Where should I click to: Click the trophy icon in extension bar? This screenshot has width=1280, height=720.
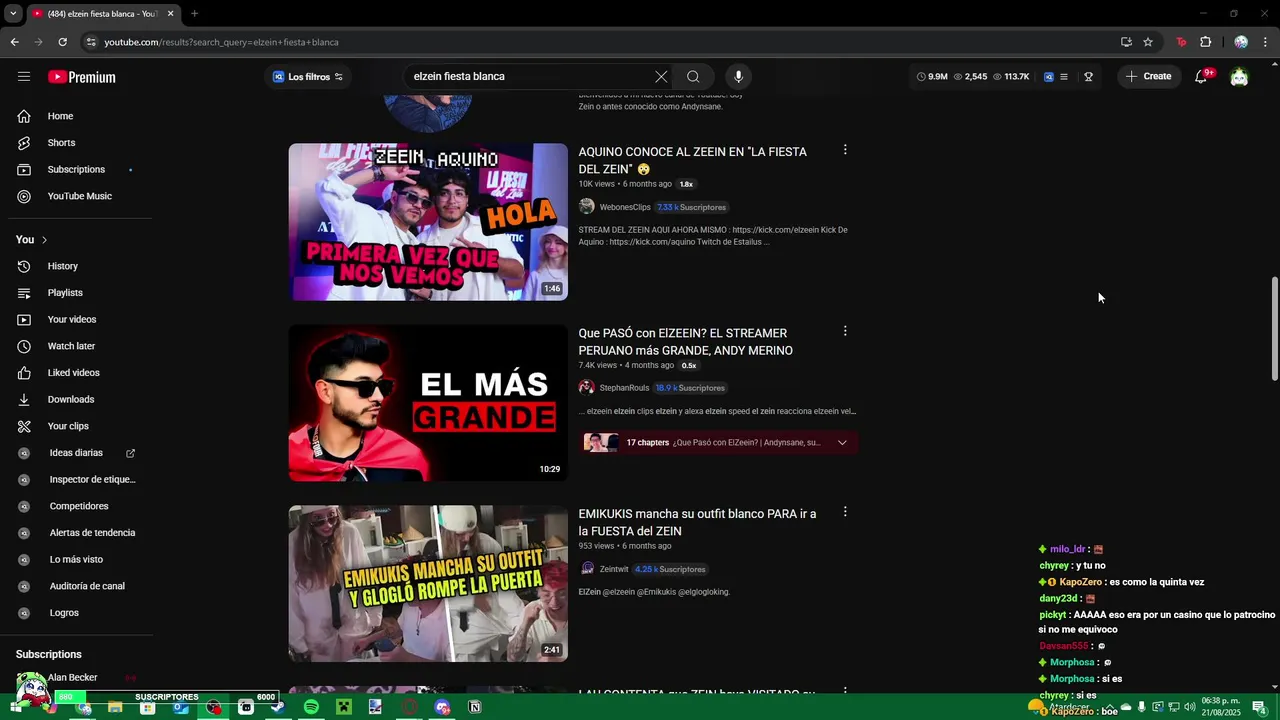pos(1089,77)
